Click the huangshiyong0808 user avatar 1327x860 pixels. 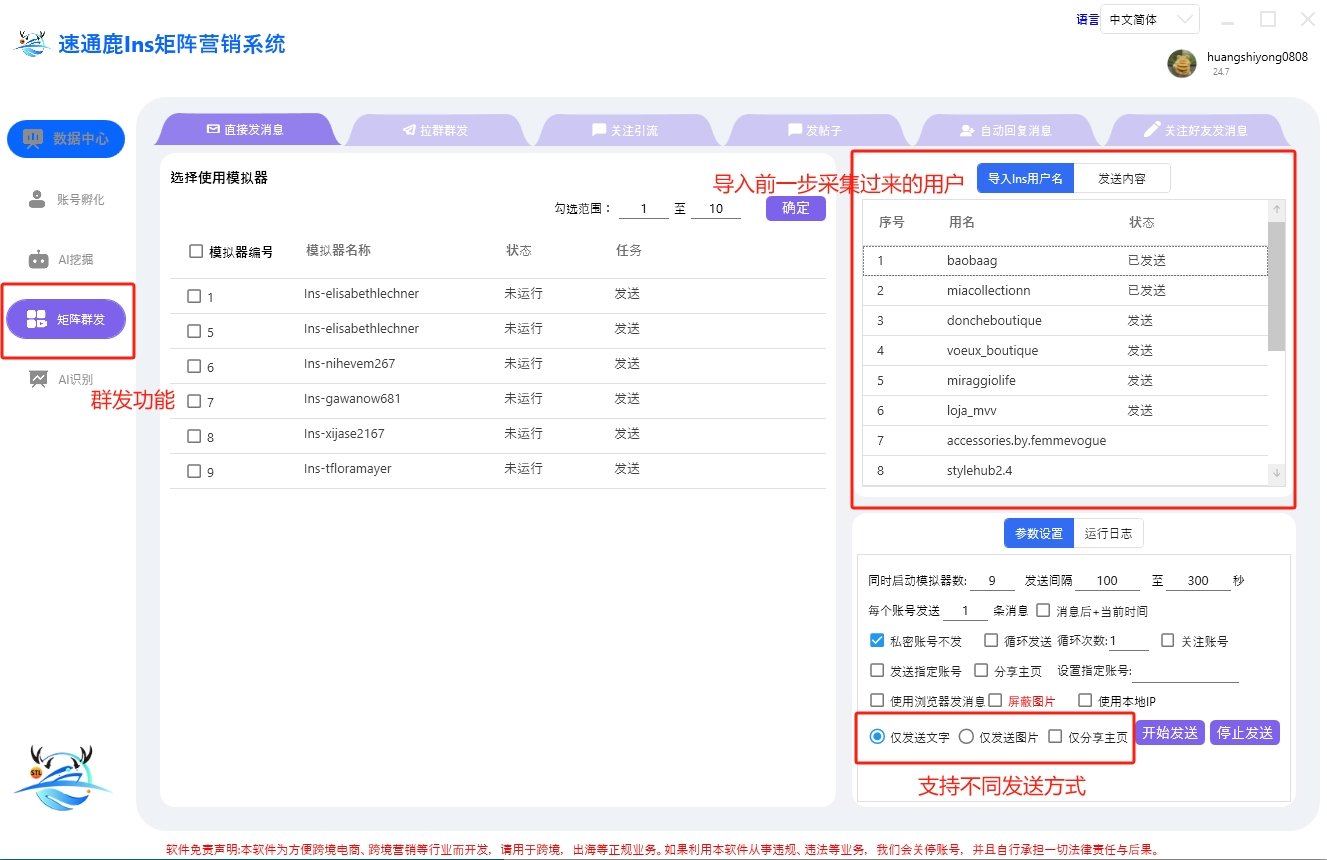[x=1182, y=63]
